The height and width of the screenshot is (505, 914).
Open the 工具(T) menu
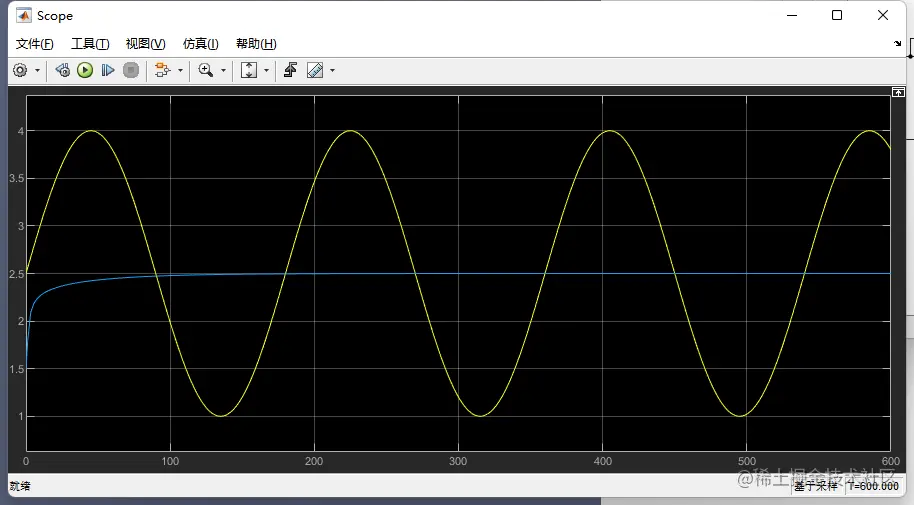[x=90, y=44]
